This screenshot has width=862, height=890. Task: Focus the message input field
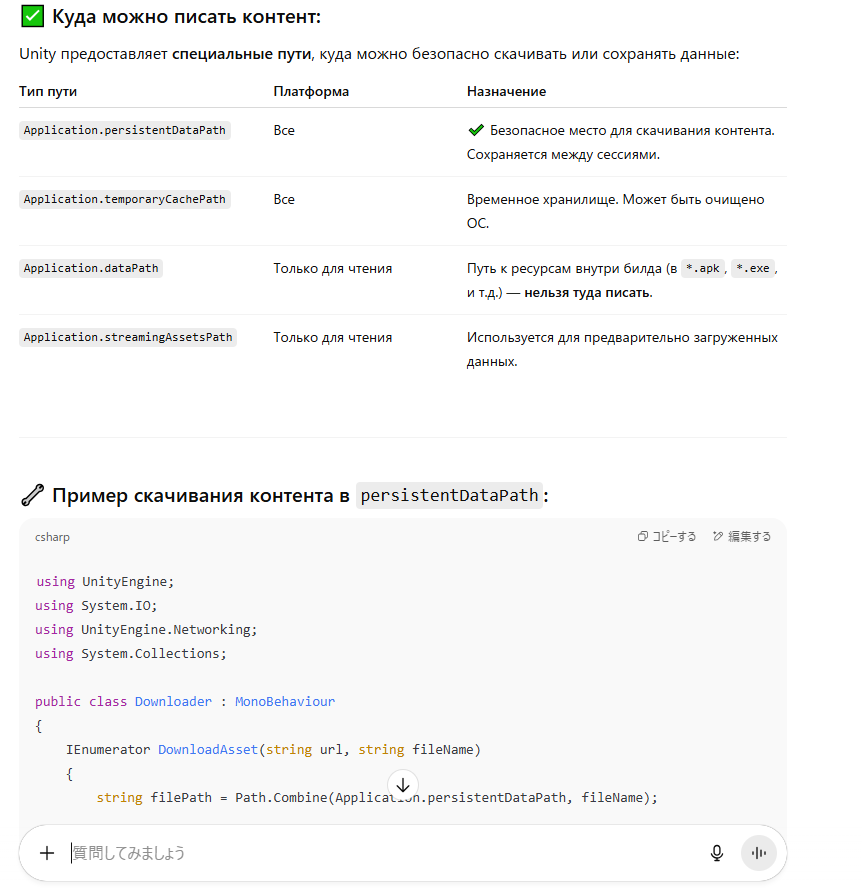click(380, 853)
